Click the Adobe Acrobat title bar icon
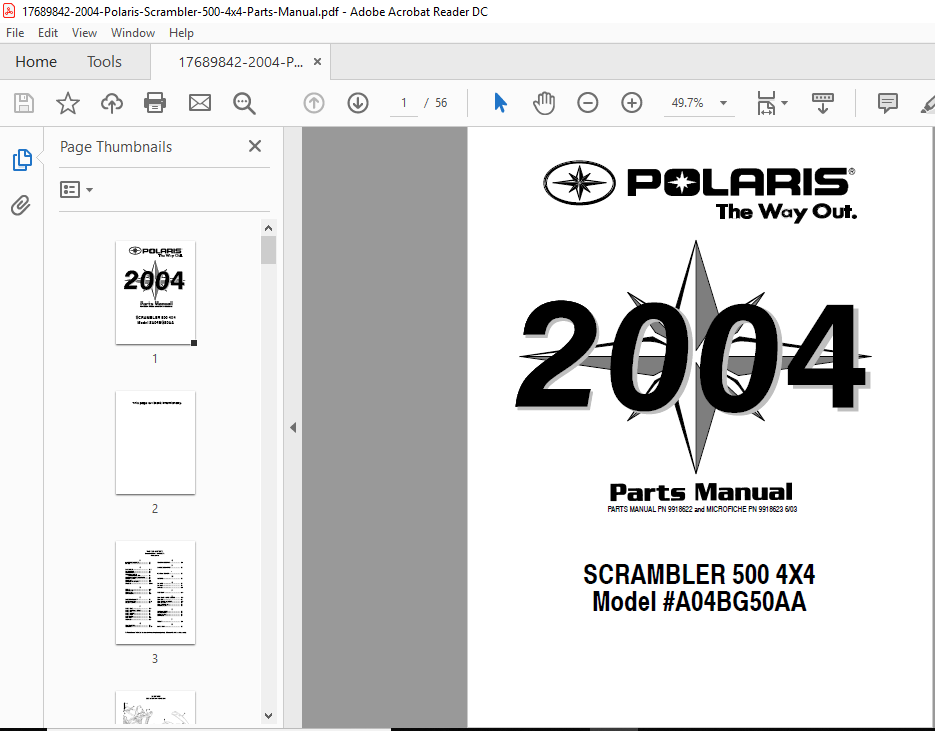This screenshot has height=731, width=935. click(8, 11)
